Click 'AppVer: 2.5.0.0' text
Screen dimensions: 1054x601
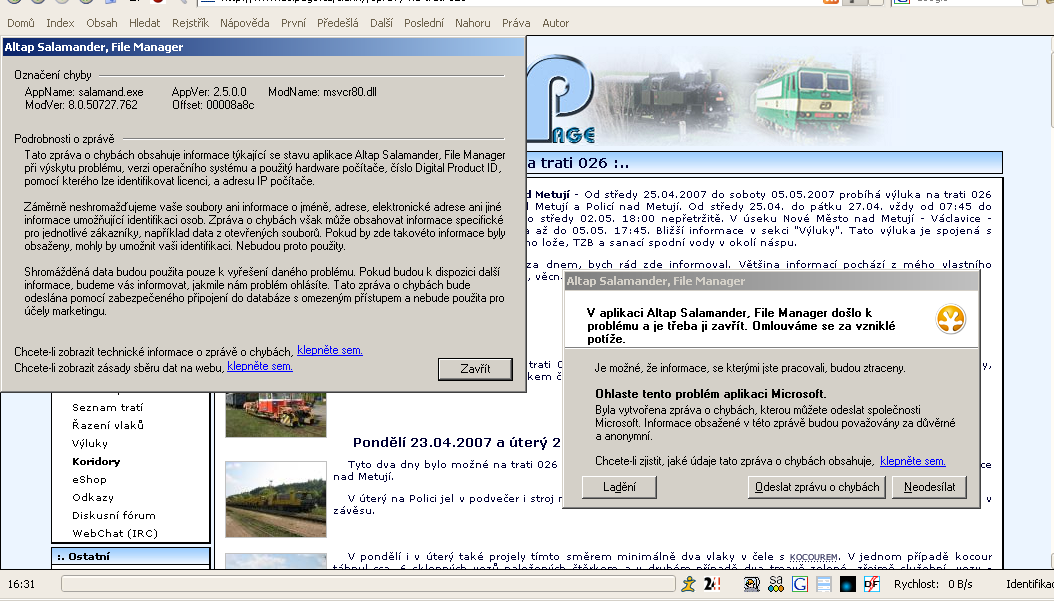(x=209, y=92)
